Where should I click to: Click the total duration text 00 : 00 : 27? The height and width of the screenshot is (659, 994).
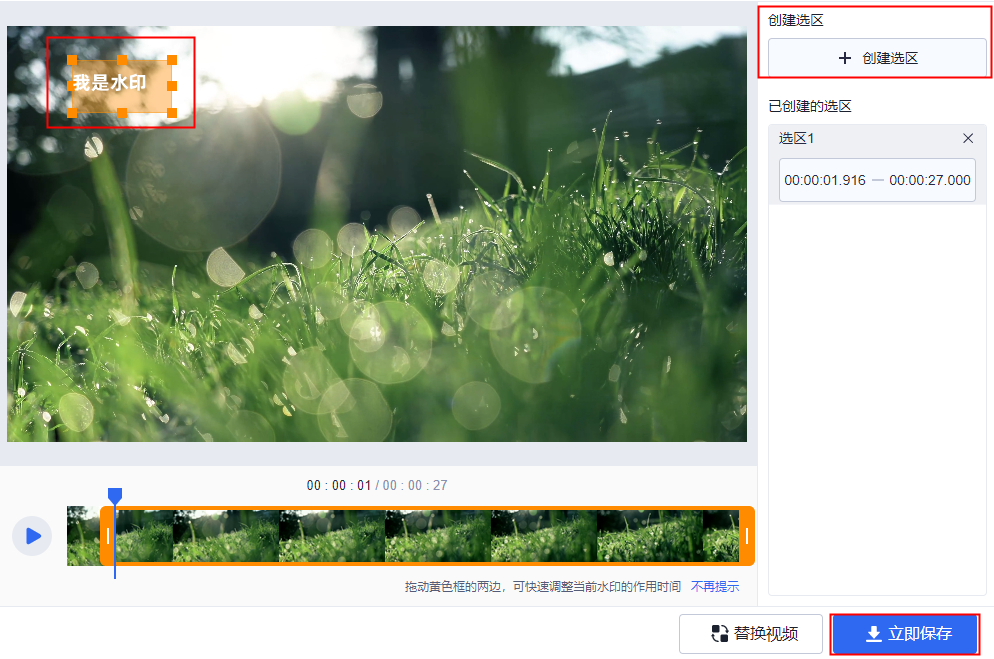(x=415, y=485)
